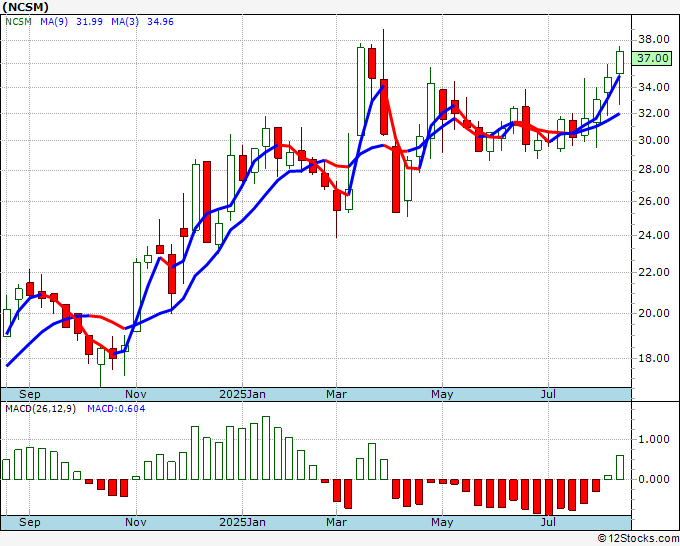Screen dimensions: 680x546
Task: Click Nov on the MACD panel date axis
Action: coord(136,522)
